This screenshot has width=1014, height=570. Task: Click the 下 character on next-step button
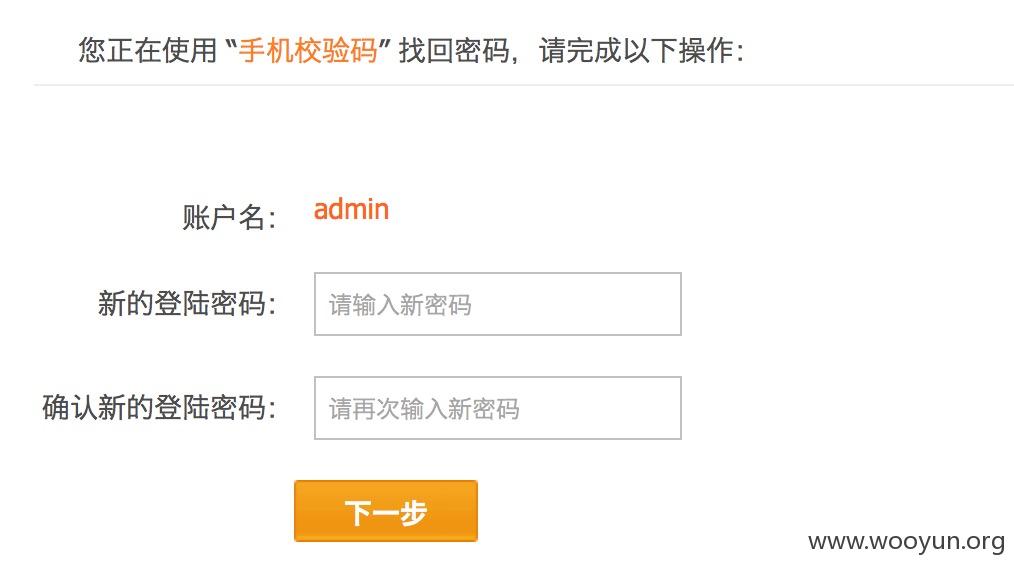[358, 513]
